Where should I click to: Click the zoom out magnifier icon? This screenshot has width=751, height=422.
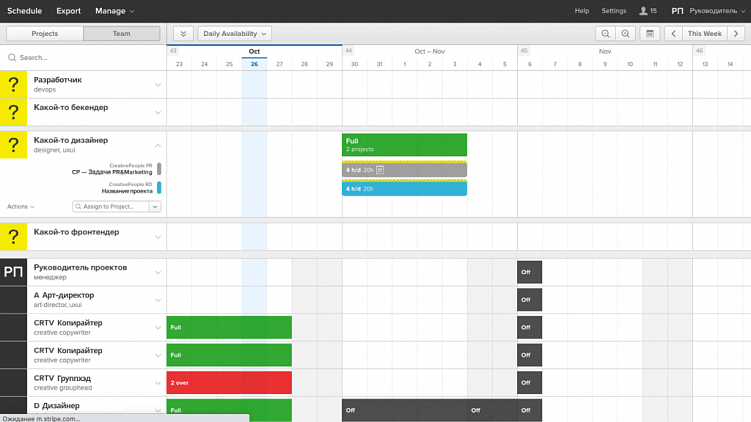click(x=605, y=34)
